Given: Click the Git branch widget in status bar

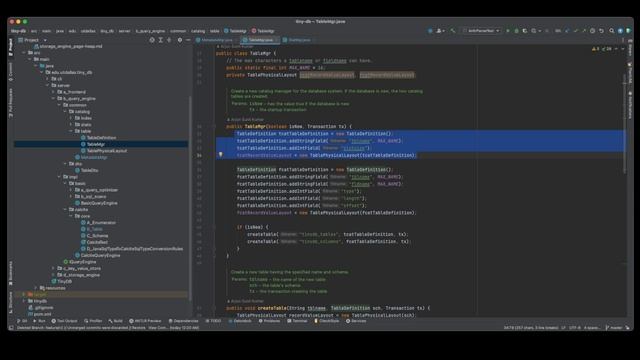Looking at the screenshot, I should [614, 327].
